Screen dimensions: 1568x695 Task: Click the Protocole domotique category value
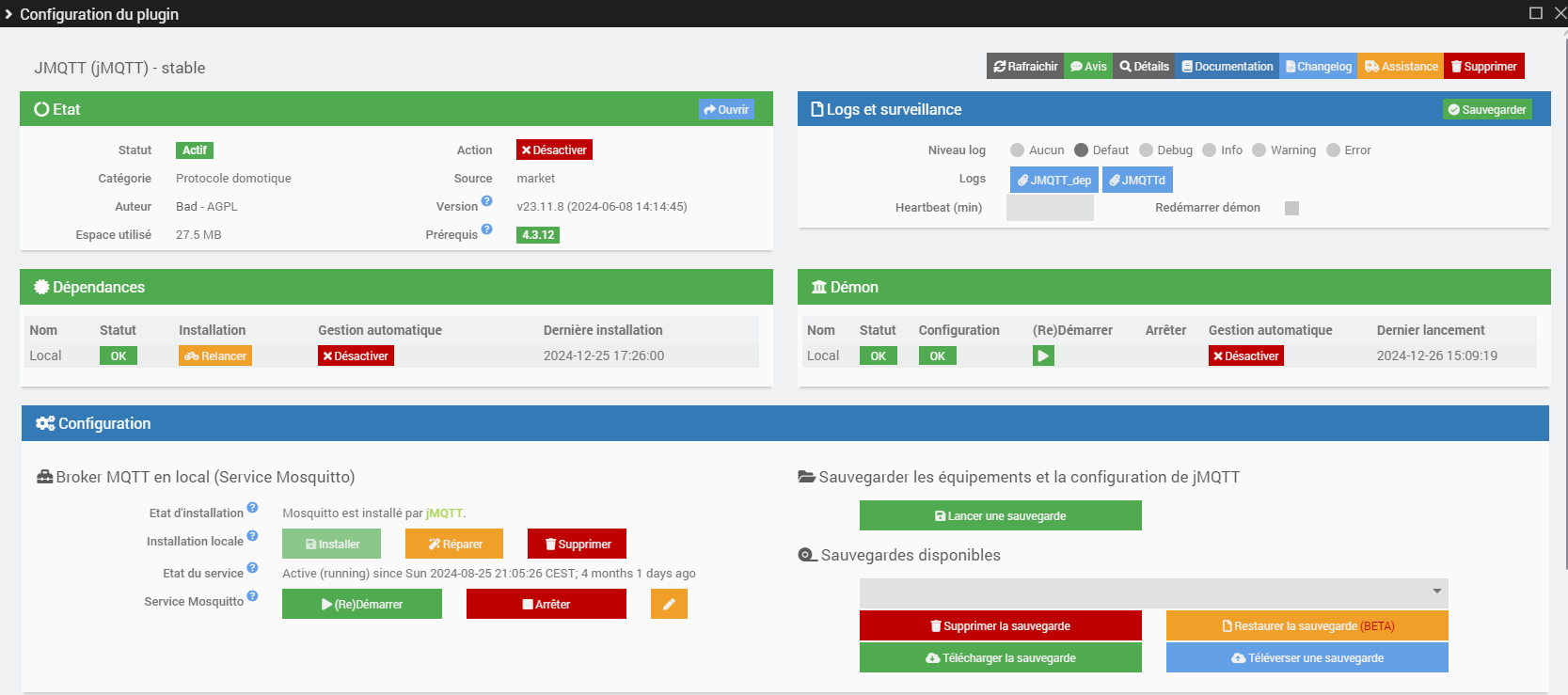point(233,179)
